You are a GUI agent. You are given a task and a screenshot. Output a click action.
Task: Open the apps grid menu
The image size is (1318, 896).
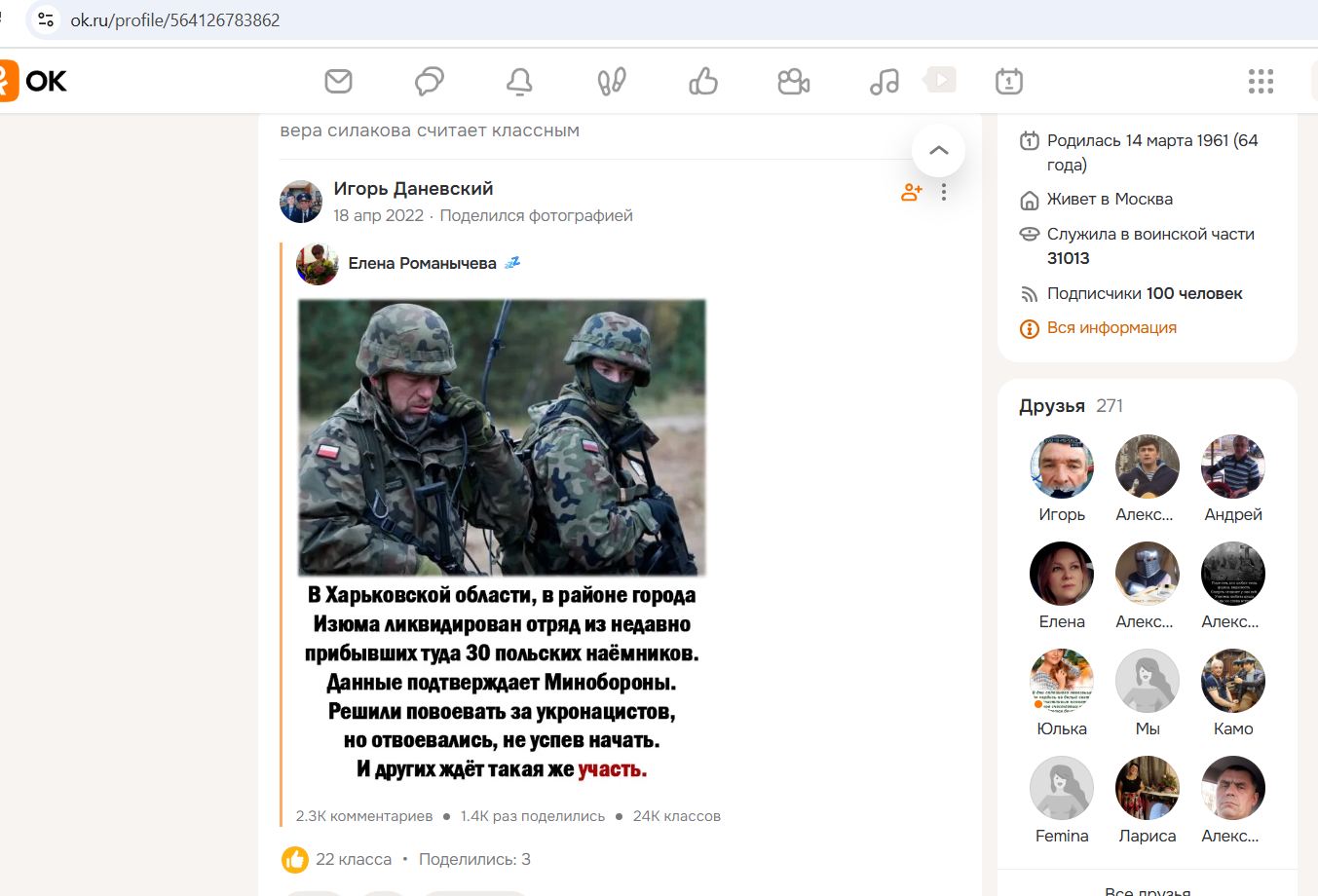pos(1261,82)
